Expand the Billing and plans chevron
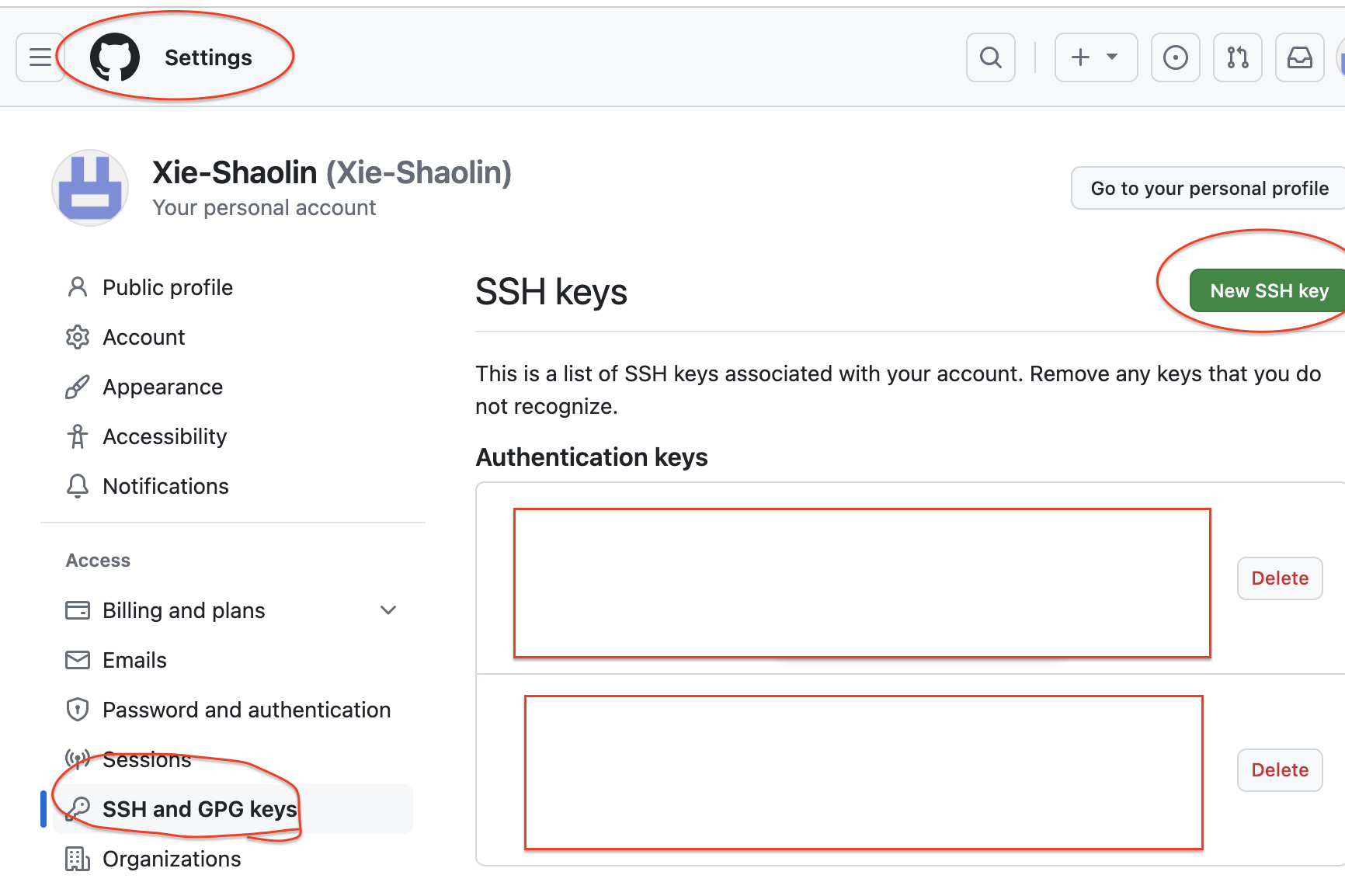This screenshot has width=1345, height=896. pyautogui.click(x=388, y=610)
